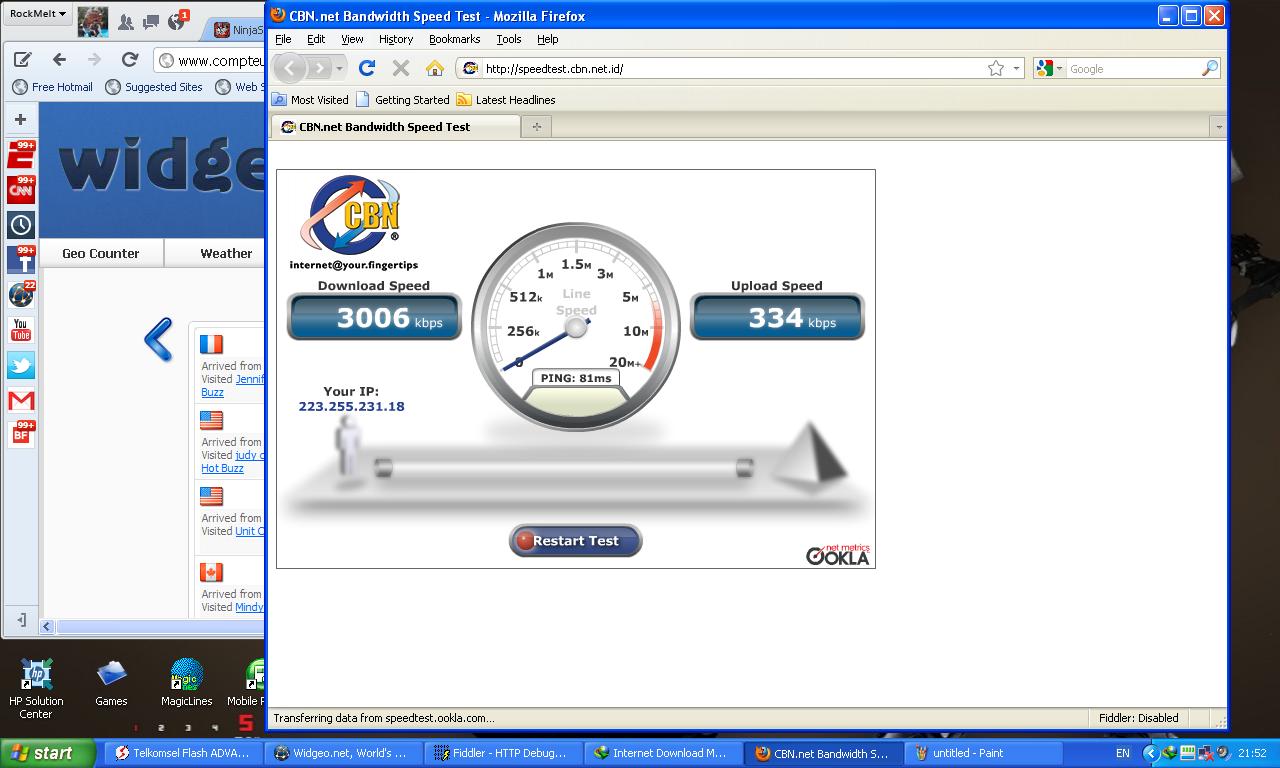Click the Home icon in Firefox toolbar
Screen dimensions: 1280x768
pyautogui.click(x=434, y=68)
